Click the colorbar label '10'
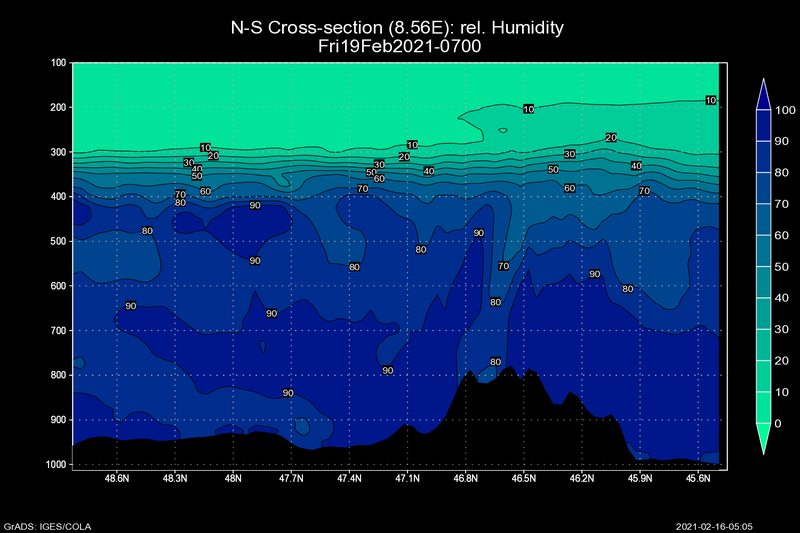 782,392
